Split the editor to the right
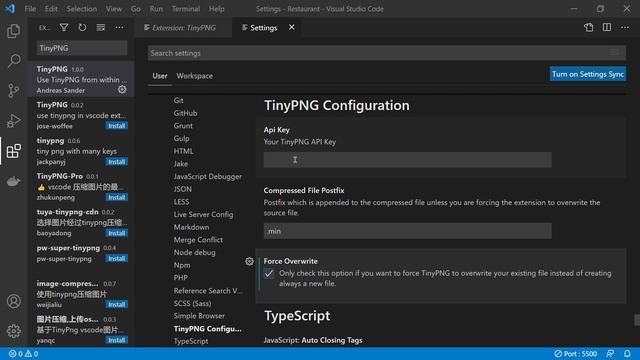This screenshot has width=640, height=360. 607,27
